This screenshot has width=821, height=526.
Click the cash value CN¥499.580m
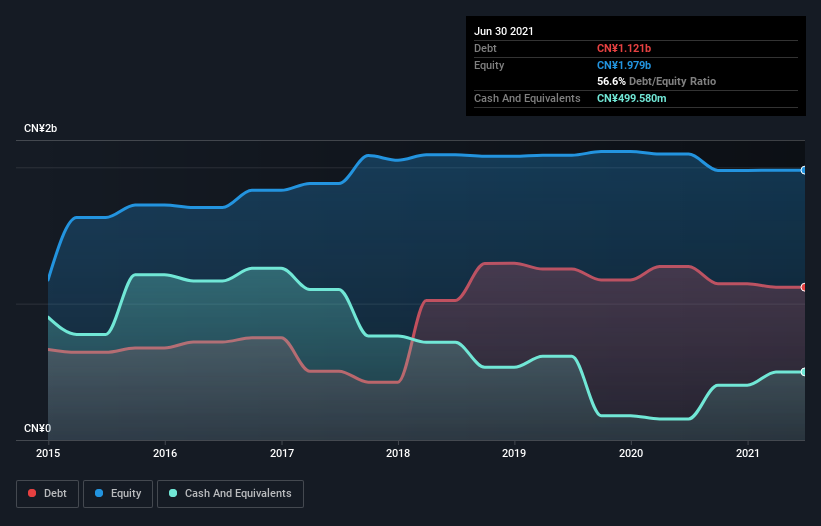pyautogui.click(x=631, y=98)
